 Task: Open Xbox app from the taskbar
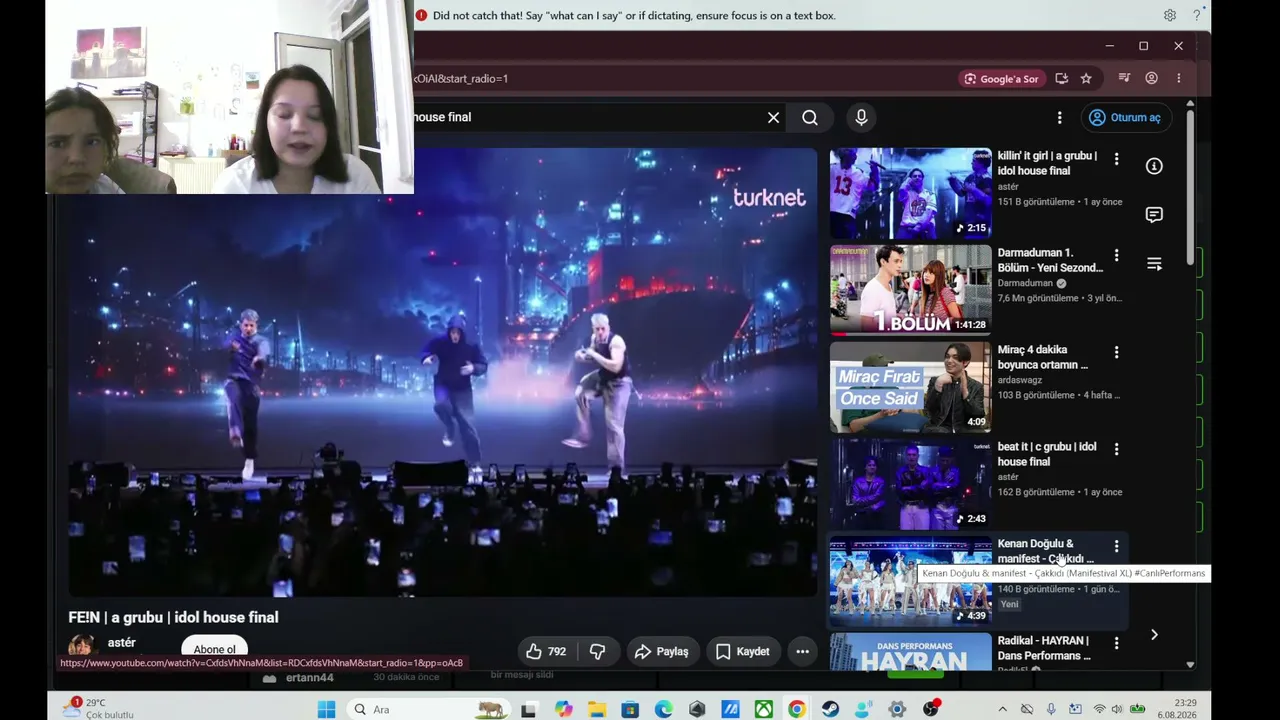click(764, 709)
